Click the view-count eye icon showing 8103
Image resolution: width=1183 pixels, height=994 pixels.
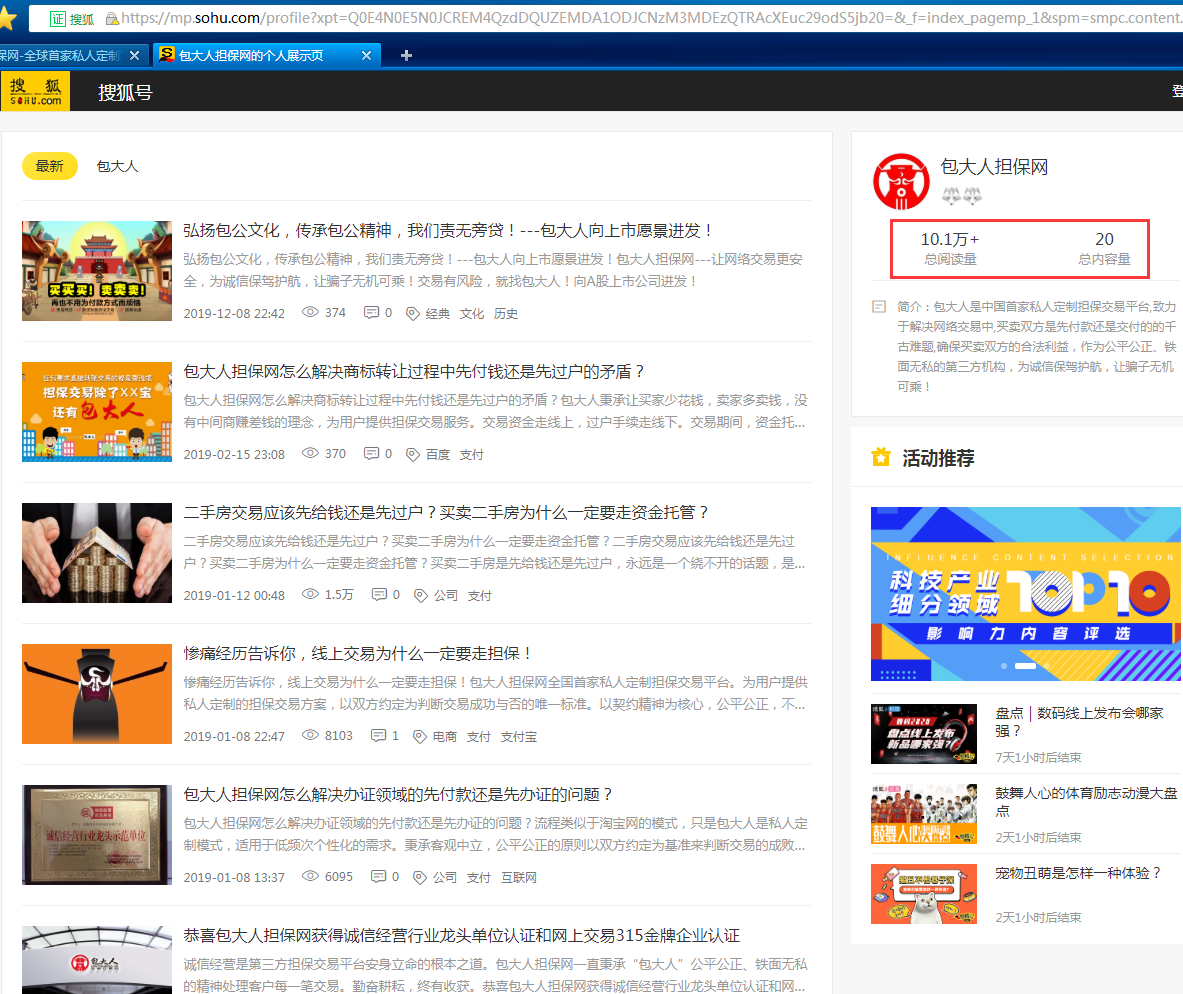coord(310,735)
